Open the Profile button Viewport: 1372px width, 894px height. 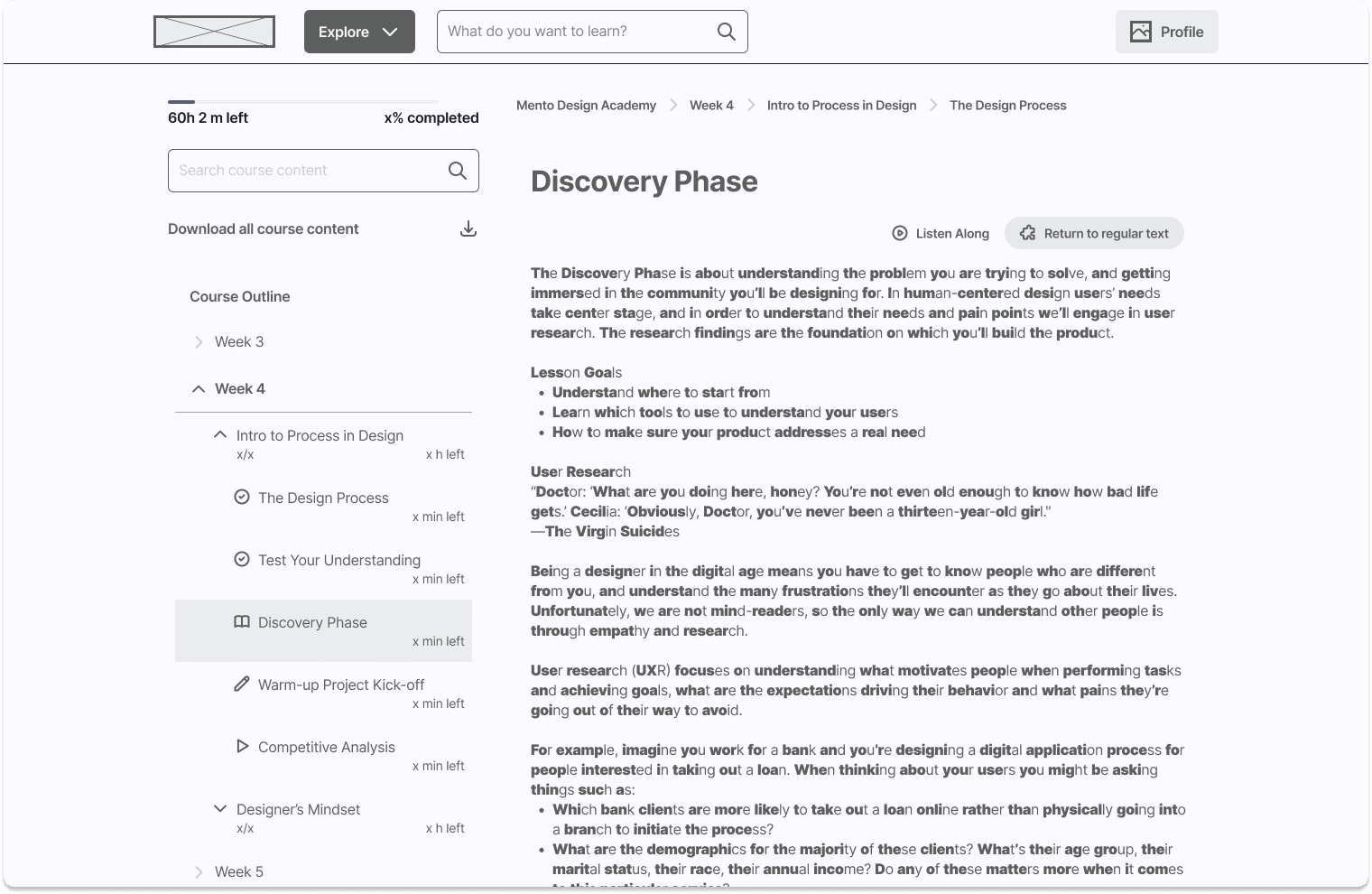pyautogui.click(x=1166, y=32)
